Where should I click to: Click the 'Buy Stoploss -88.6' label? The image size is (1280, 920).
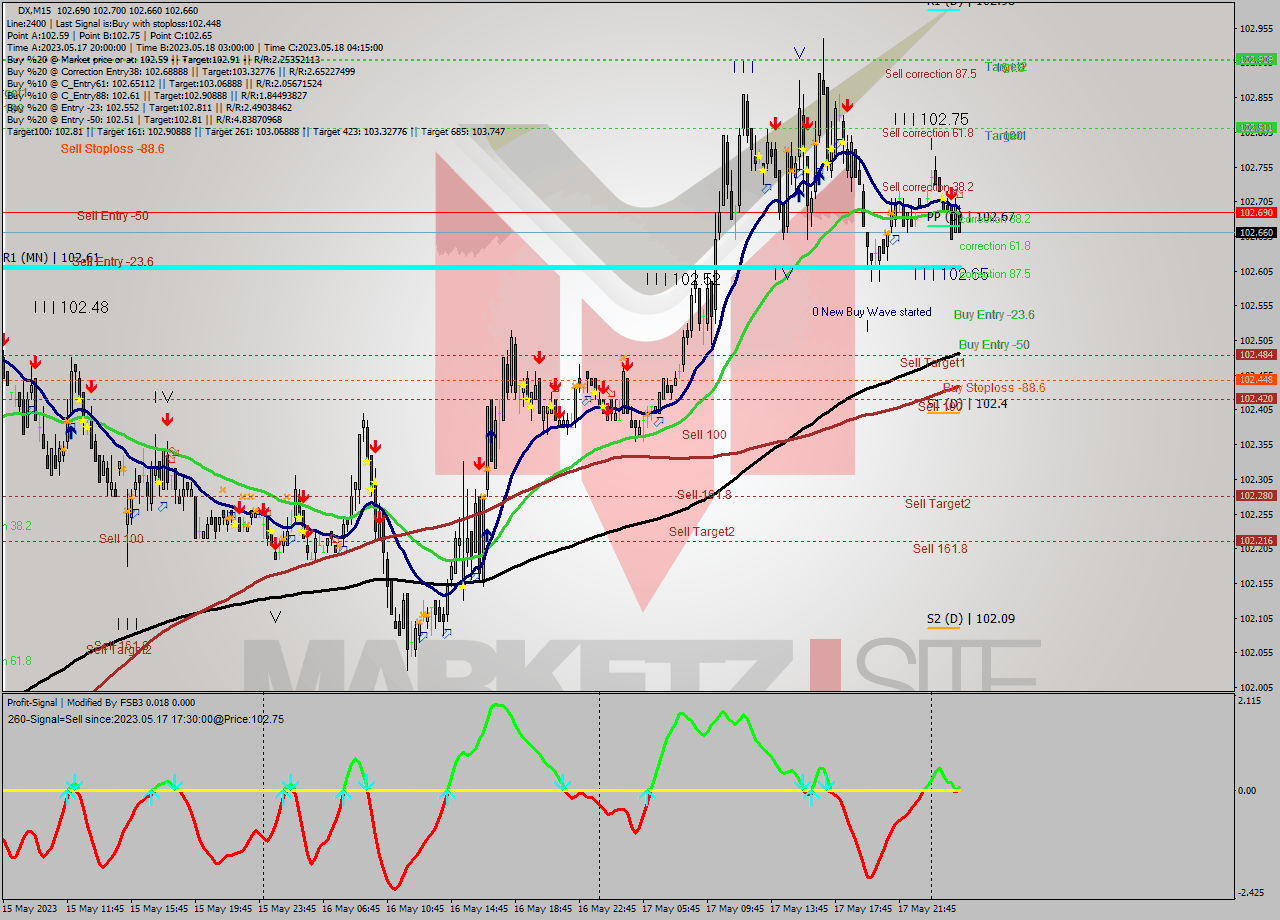pos(994,387)
